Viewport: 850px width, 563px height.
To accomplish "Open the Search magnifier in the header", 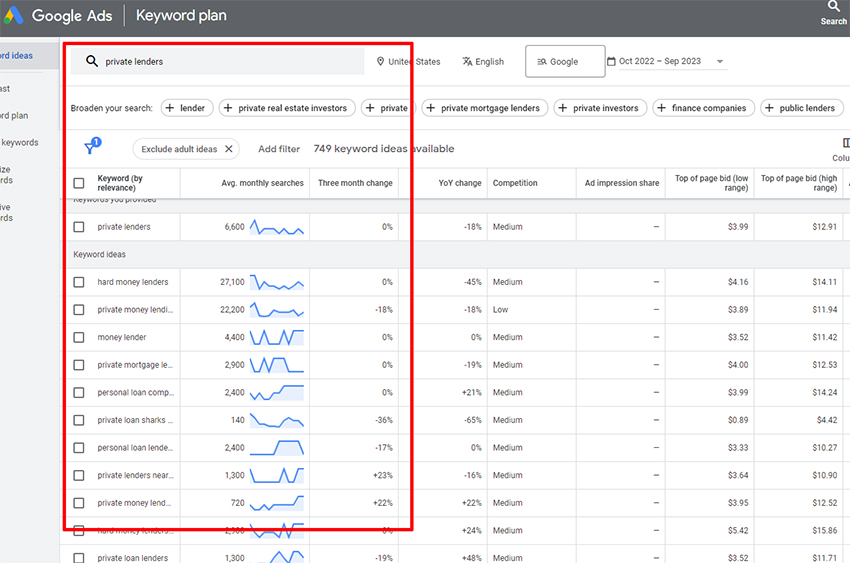I will point(833,7).
